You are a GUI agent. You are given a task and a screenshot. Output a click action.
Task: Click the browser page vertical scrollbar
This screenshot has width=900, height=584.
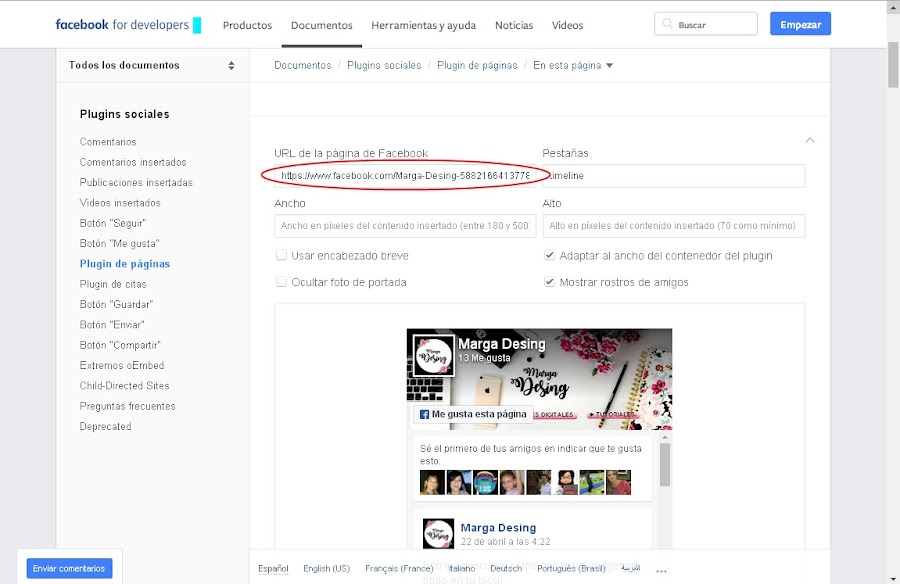pos(894,64)
